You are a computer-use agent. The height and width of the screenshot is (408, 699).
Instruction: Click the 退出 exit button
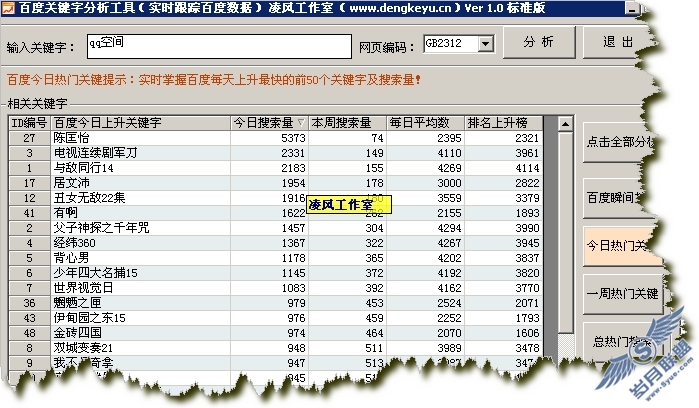click(x=617, y=42)
